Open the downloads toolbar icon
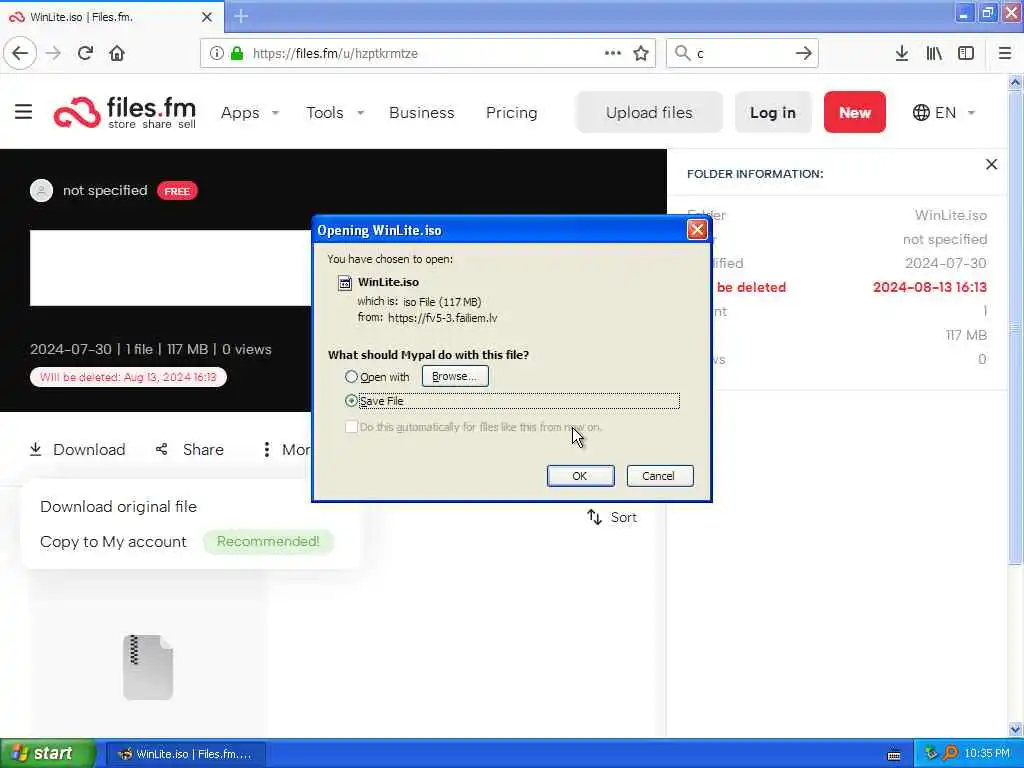This screenshot has width=1024, height=768. [901, 53]
